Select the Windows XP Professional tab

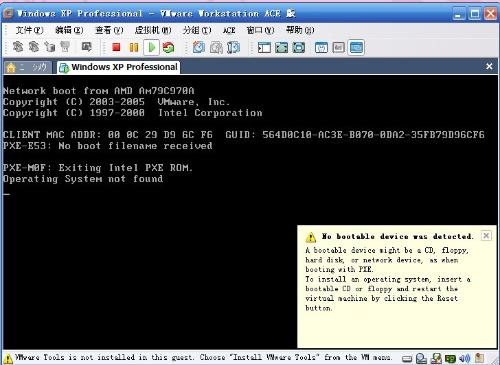pos(119,67)
